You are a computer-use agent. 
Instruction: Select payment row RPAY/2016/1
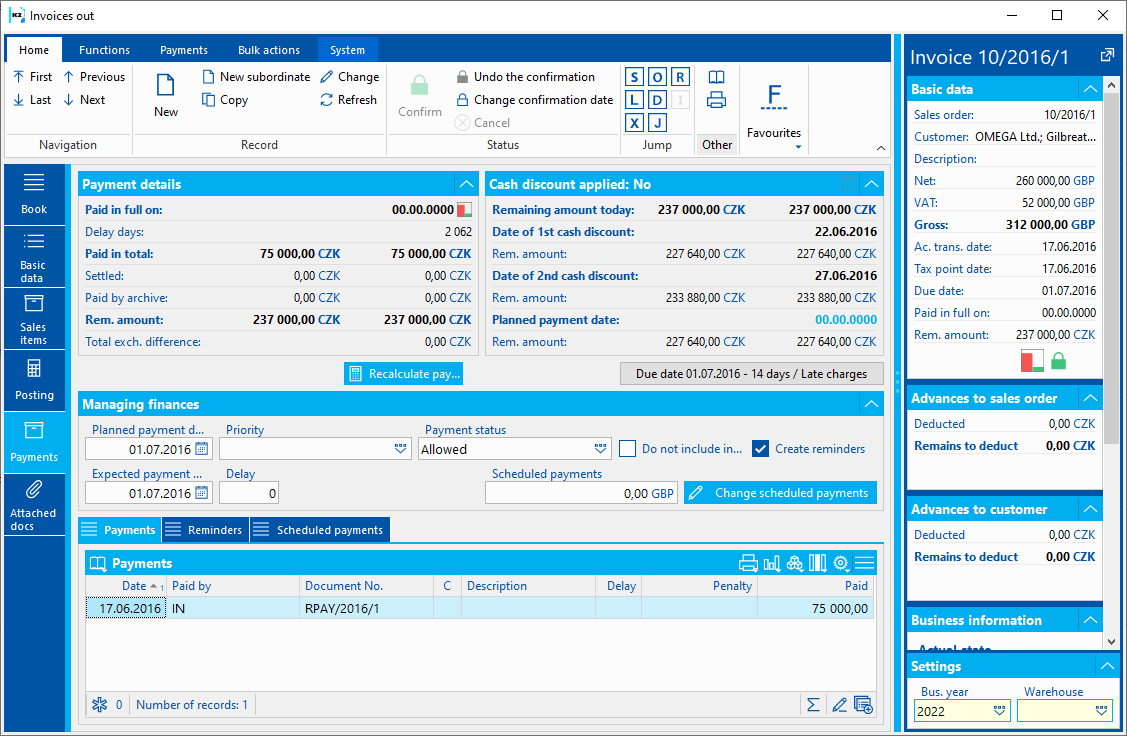tap(480, 608)
